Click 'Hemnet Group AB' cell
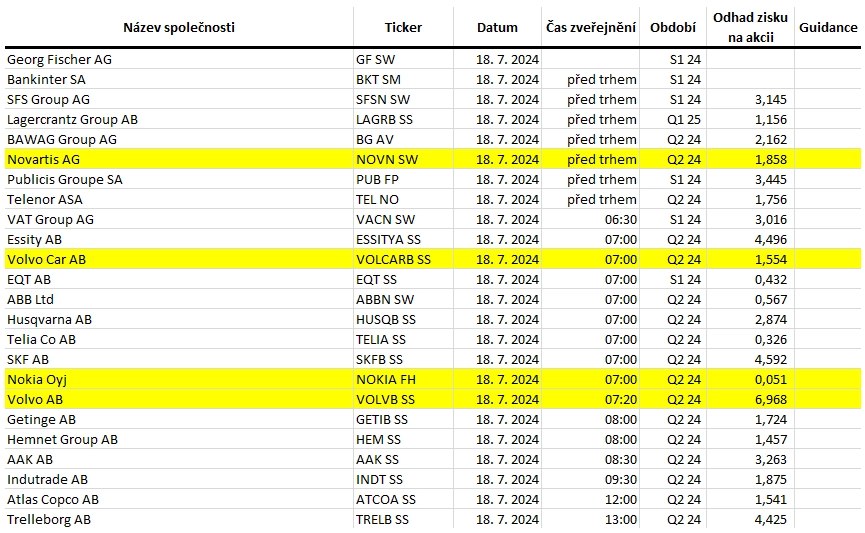The image size is (865, 533). coord(62,439)
